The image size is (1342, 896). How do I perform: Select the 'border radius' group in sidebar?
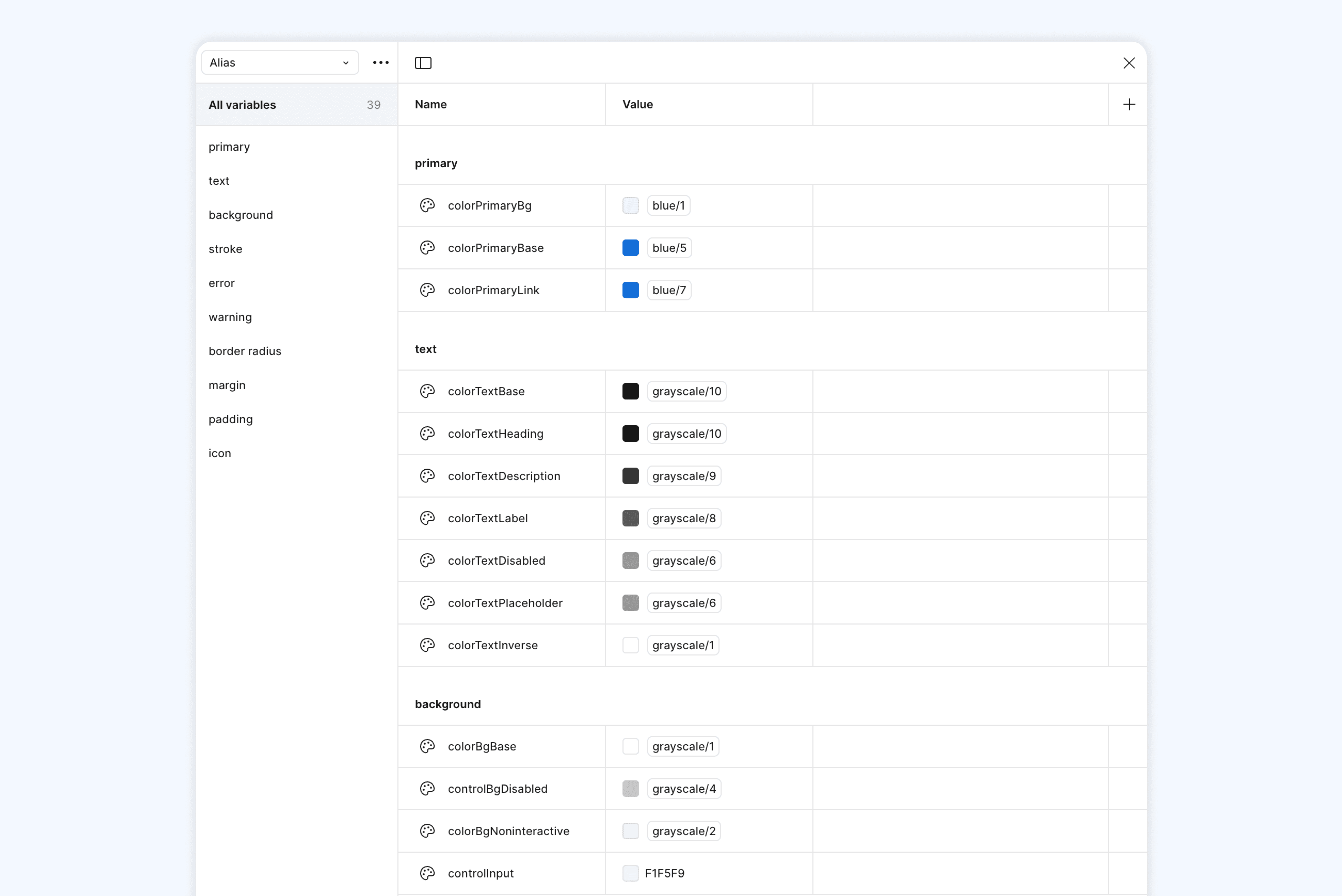[x=245, y=351]
